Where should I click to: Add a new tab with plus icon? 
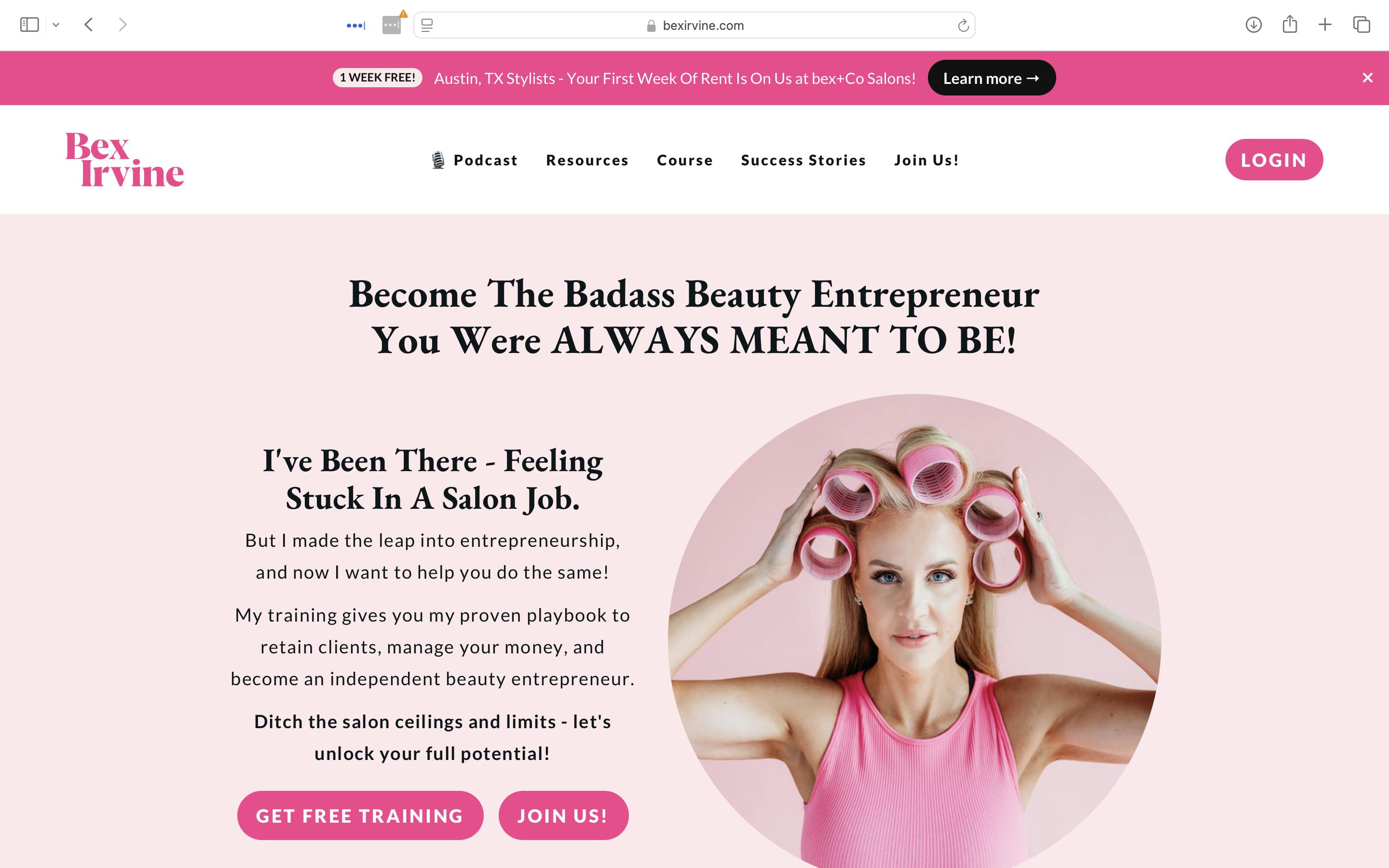[x=1325, y=25]
